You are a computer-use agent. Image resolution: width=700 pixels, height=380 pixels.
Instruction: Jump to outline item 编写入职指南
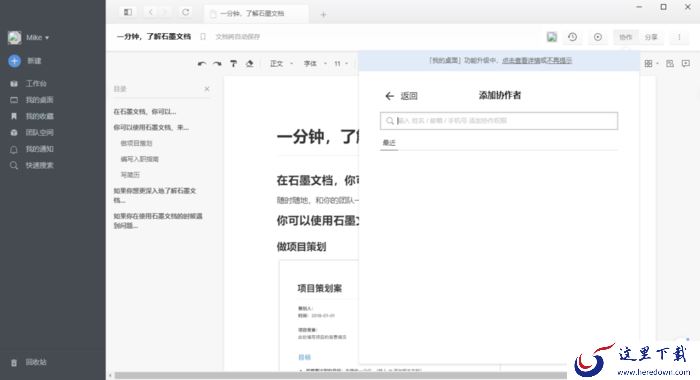pyautogui.click(x=139, y=159)
